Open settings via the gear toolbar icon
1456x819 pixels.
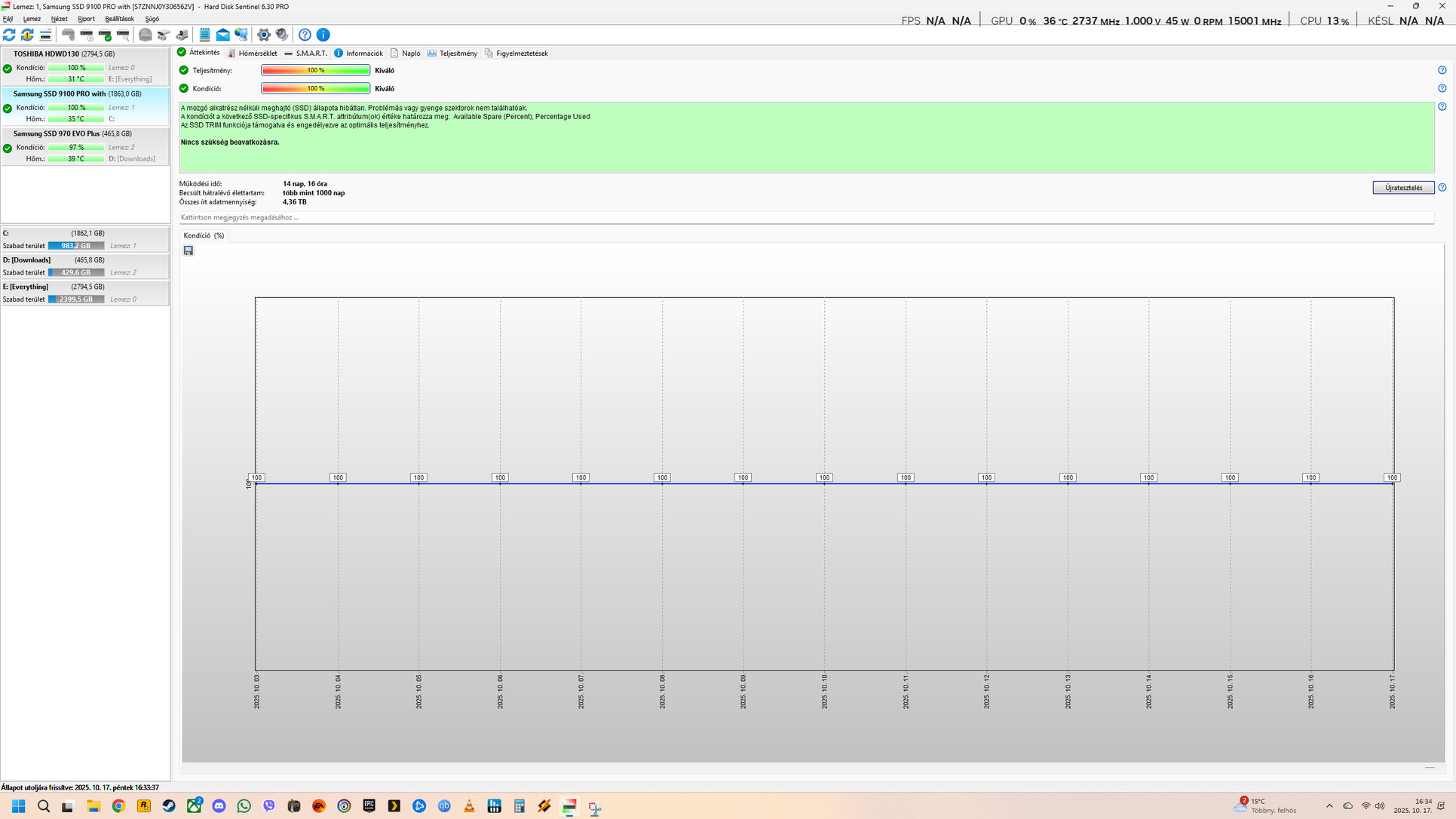point(263,35)
